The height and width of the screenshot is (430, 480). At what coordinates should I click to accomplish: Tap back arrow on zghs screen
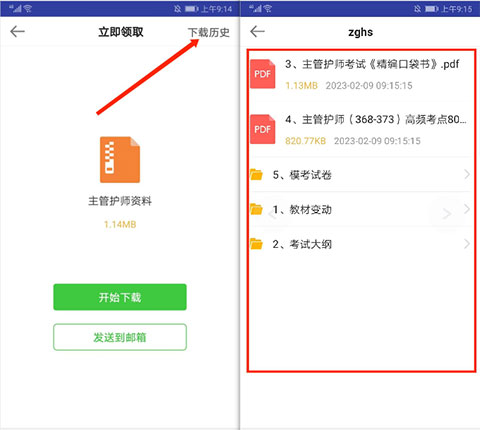[x=257, y=32]
